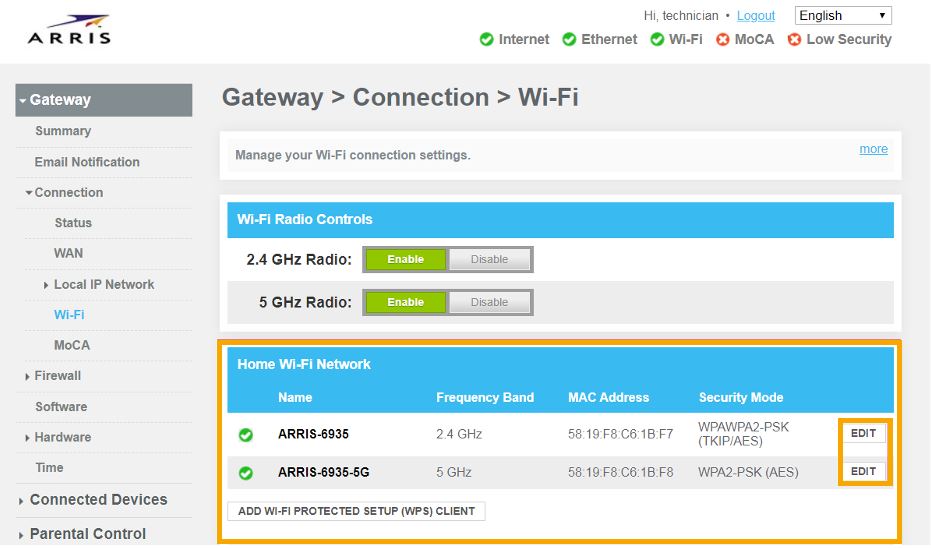This screenshot has height=548, width=931.
Task: Click the more link in description
Action: [x=873, y=149]
